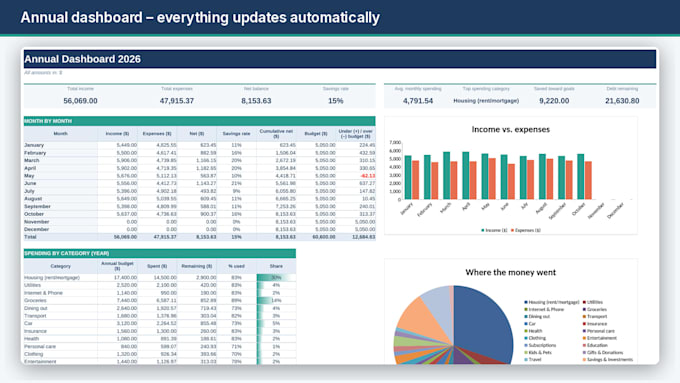The height and width of the screenshot is (383, 680).
Task: Select the Total expenses value 47,915.37
Action: [x=177, y=101]
